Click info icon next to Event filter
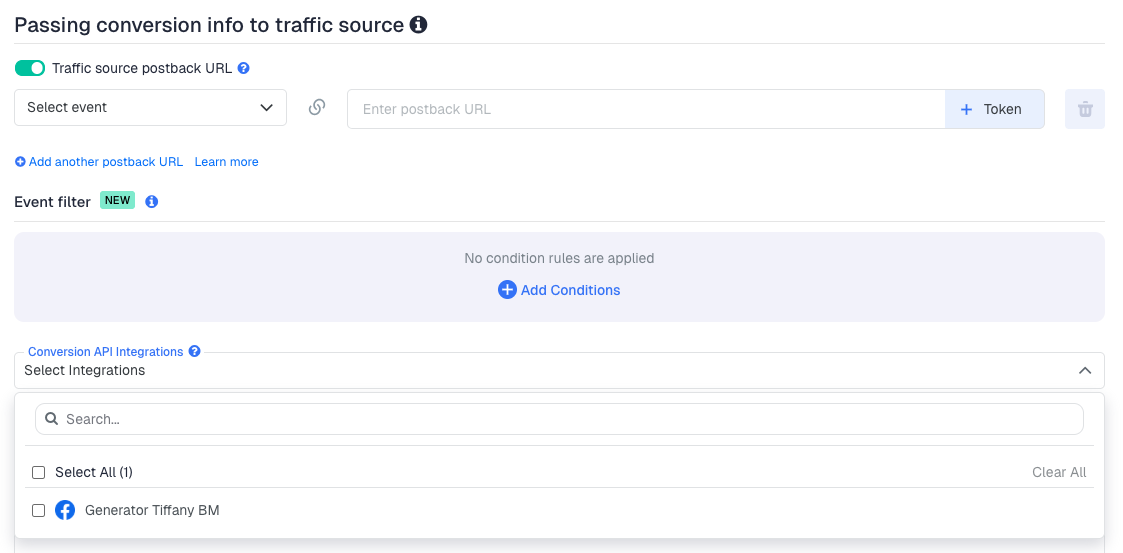 point(152,202)
